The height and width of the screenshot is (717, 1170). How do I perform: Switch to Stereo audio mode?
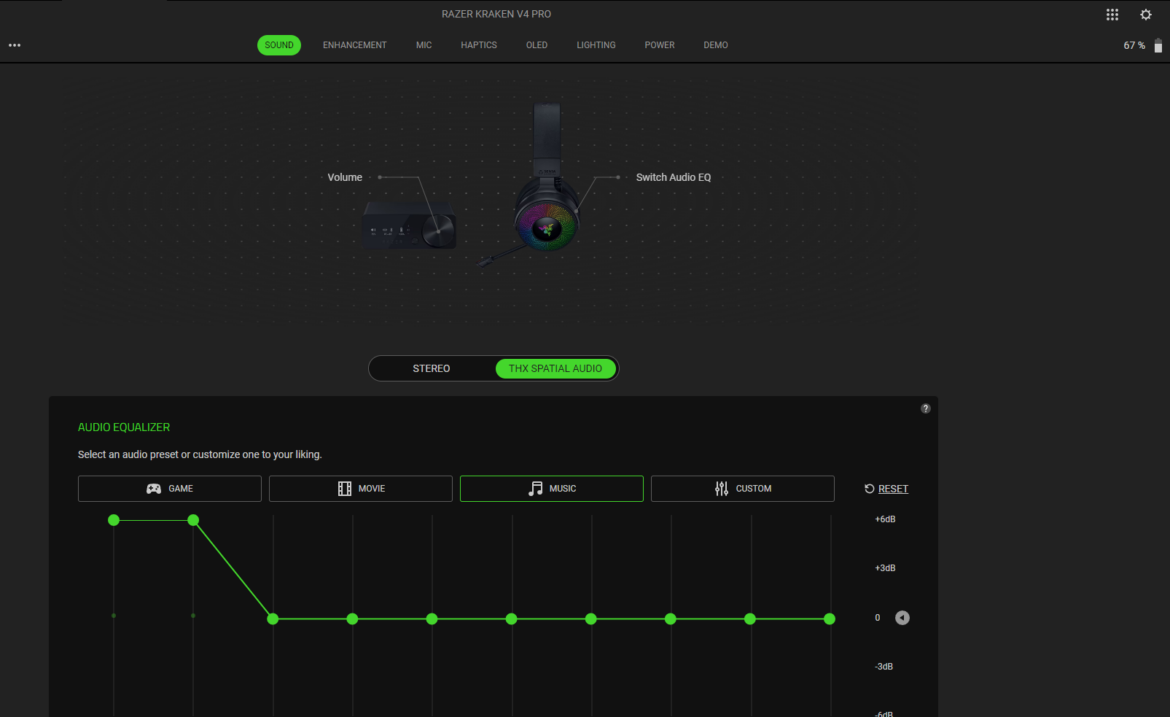pyautogui.click(x=431, y=368)
